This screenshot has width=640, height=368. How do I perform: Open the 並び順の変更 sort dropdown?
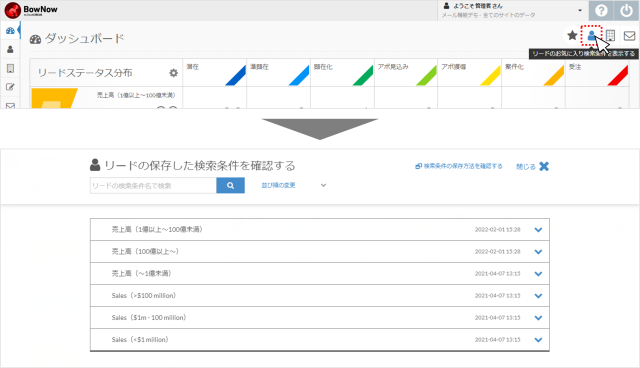293,185
